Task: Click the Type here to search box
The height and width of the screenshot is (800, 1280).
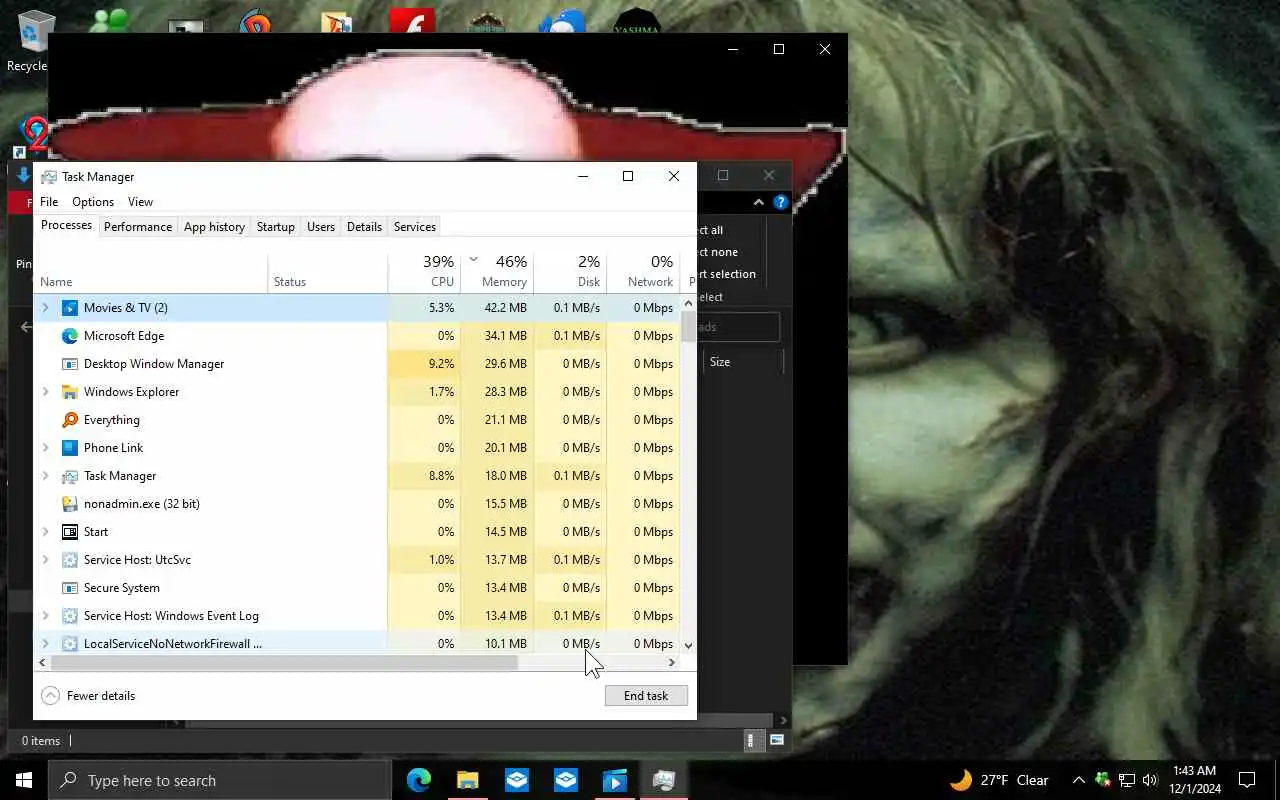Action: tap(219, 780)
